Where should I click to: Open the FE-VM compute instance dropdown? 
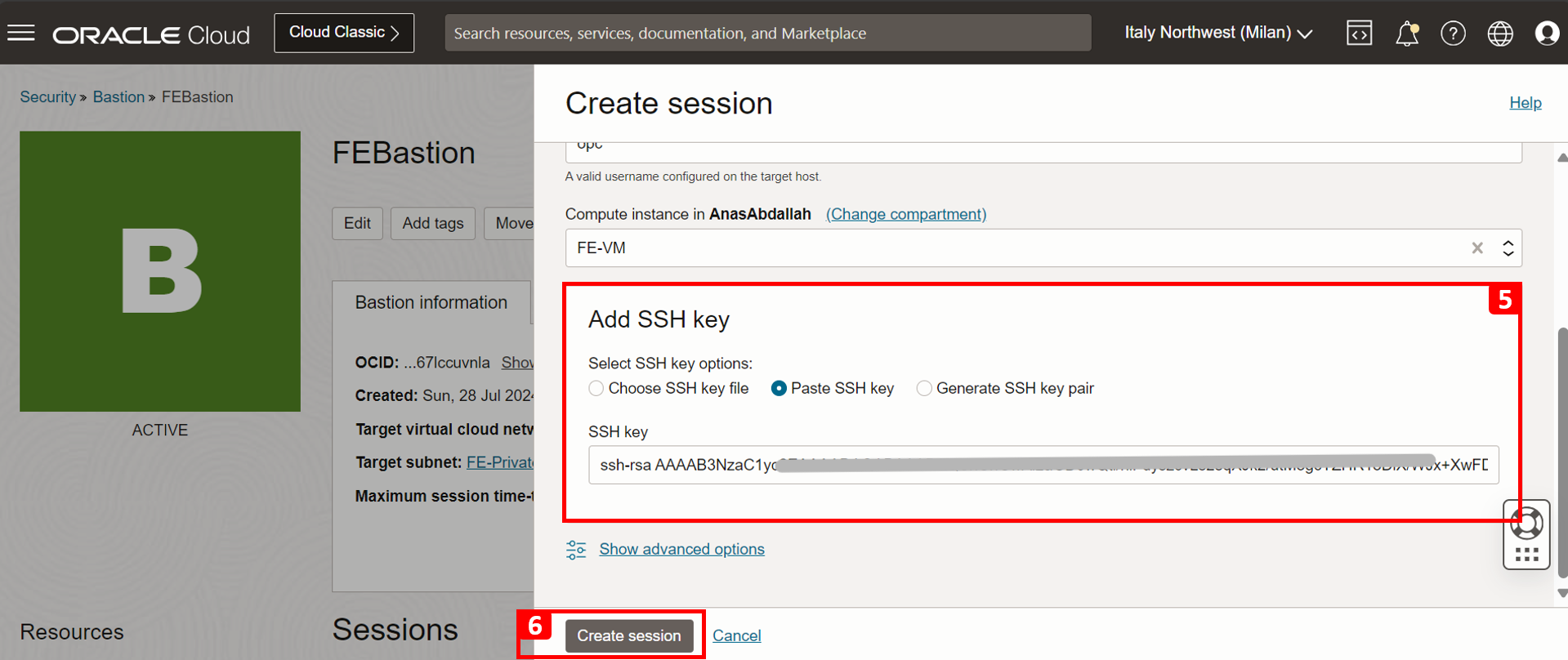[x=1043, y=248]
